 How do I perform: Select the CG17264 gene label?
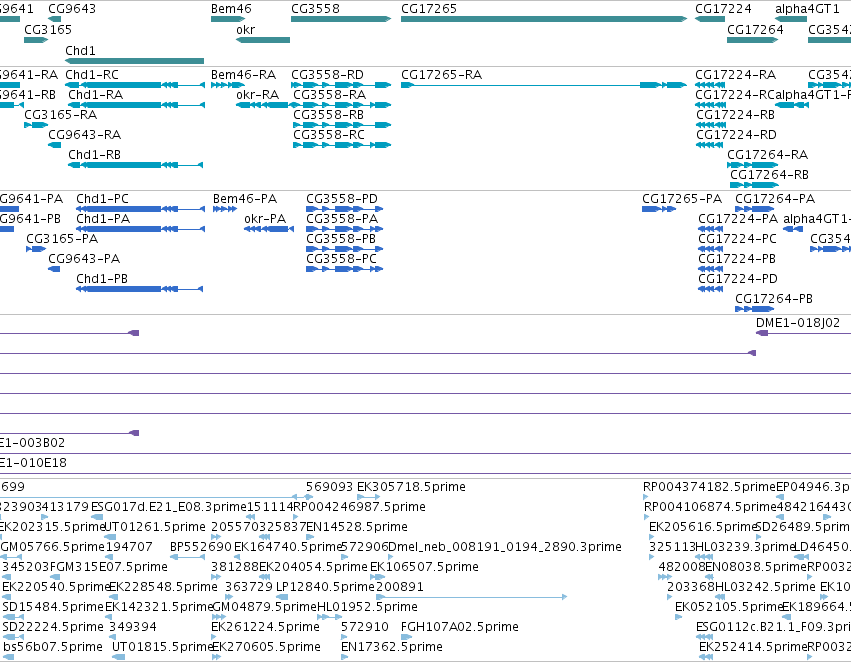(755, 29)
